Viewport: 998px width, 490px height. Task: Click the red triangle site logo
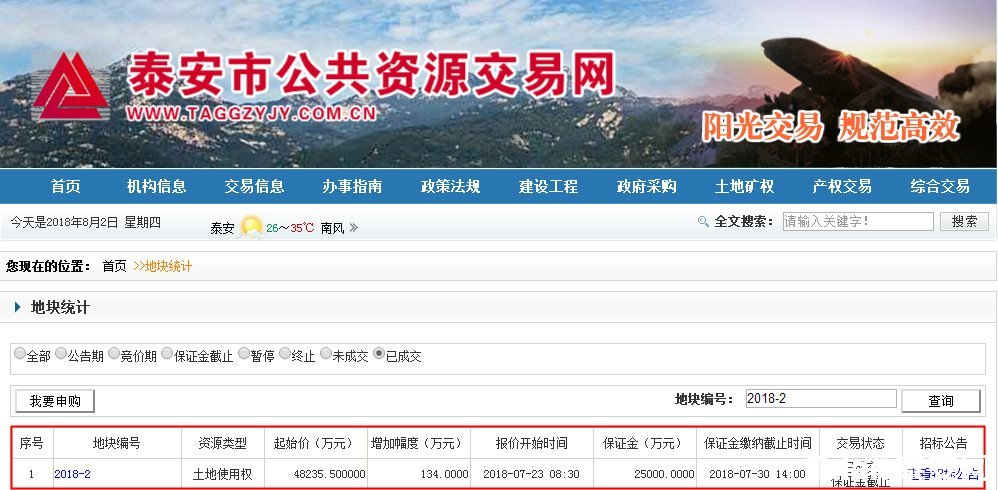(70, 86)
